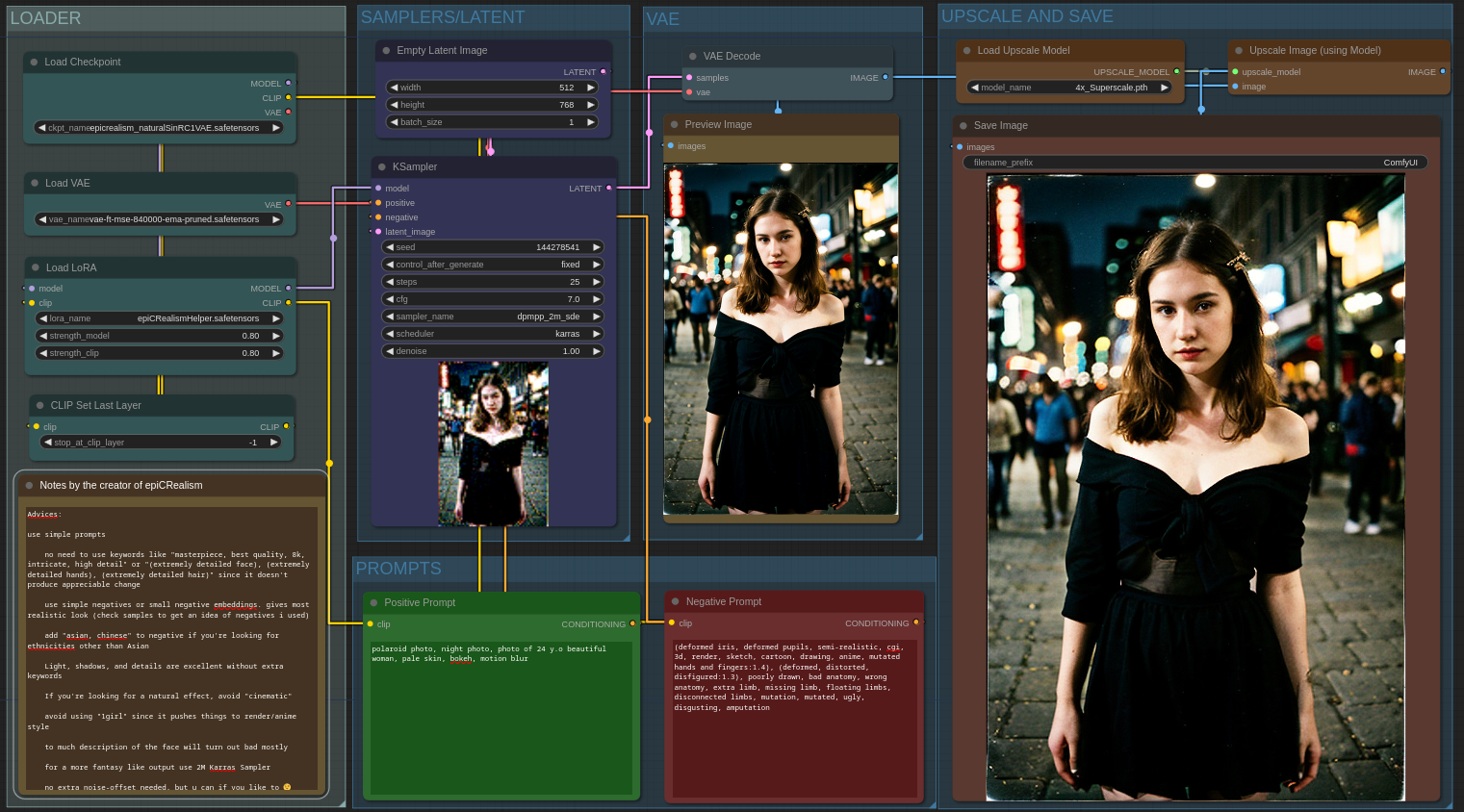Click the latent_image input socket on KSampler
This screenshot has height=812, width=1464.
pyautogui.click(x=378, y=231)
